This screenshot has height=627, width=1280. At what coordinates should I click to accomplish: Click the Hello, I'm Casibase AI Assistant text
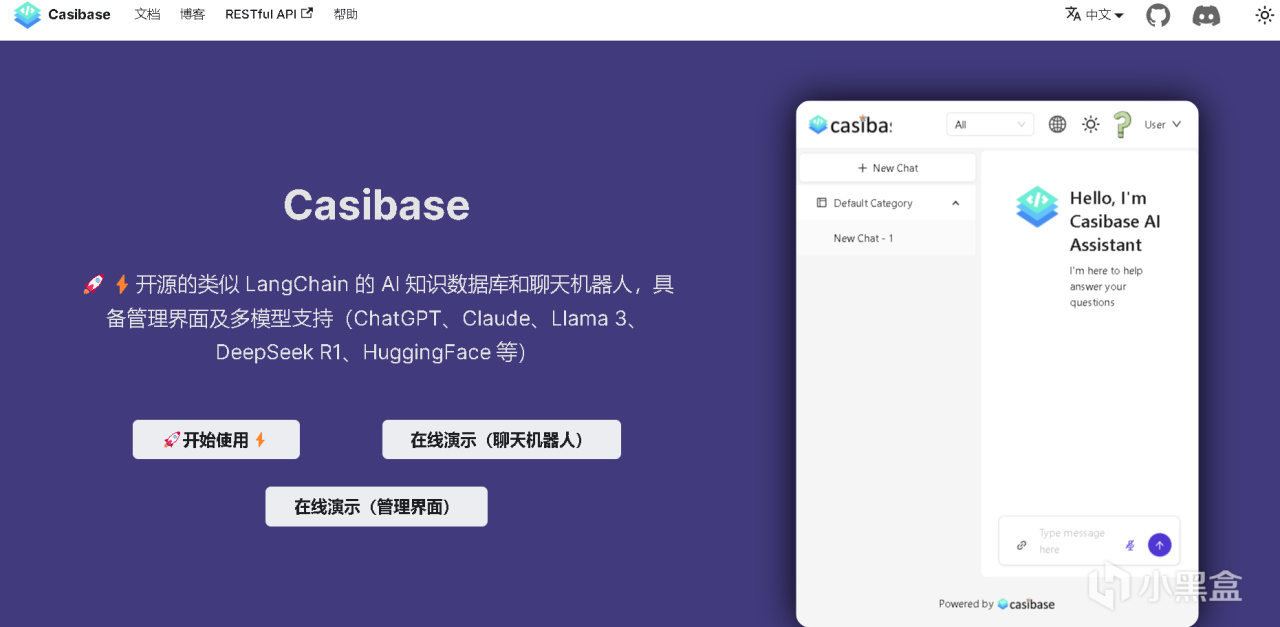(1115, 221)
